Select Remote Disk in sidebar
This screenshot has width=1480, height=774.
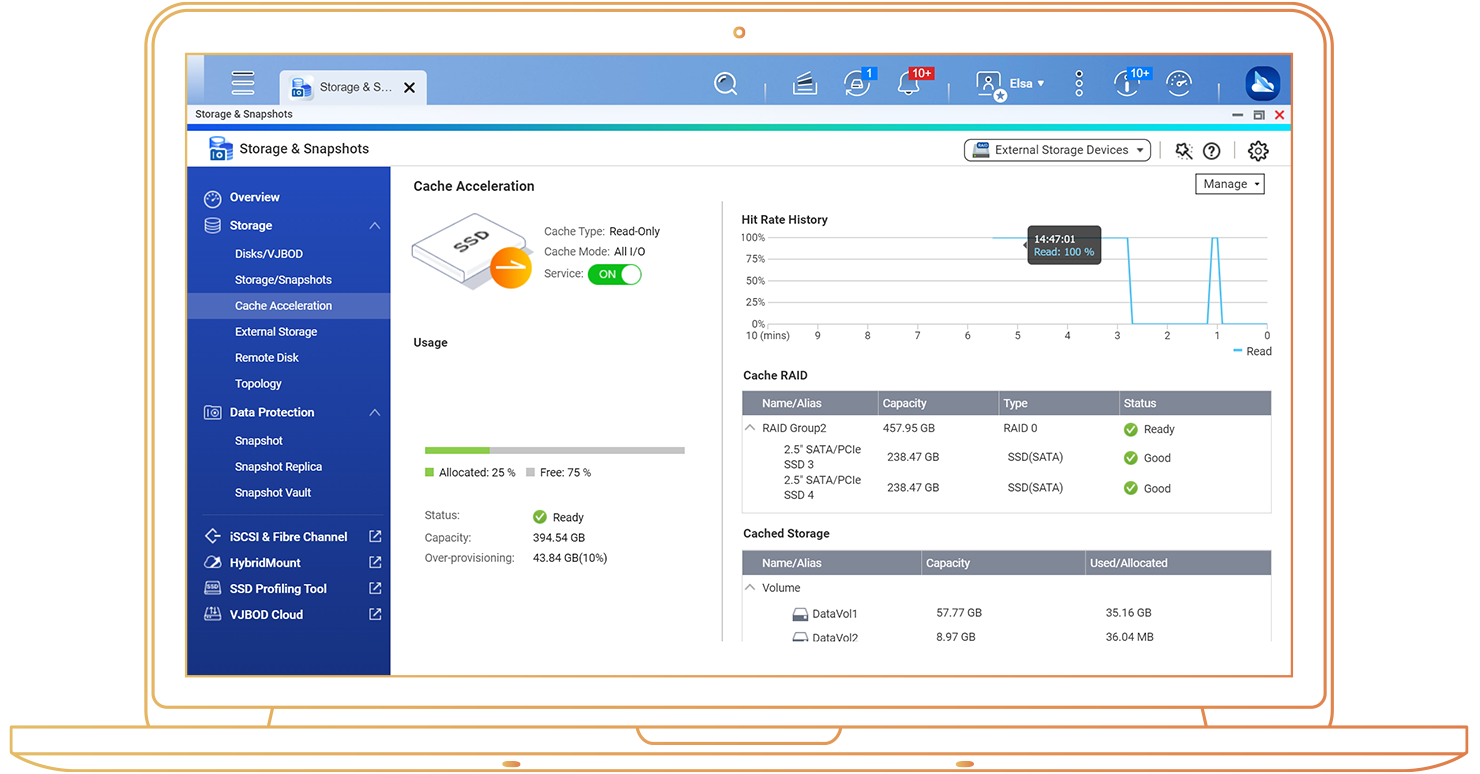tap(267, 358)
